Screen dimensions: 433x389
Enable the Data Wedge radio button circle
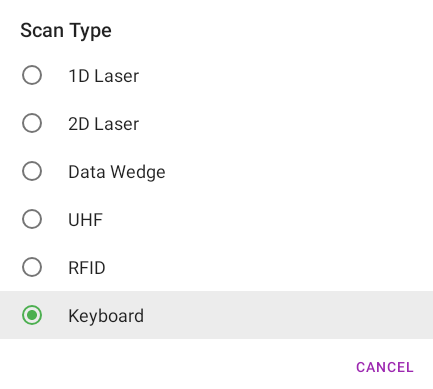[x=32, y=171]
